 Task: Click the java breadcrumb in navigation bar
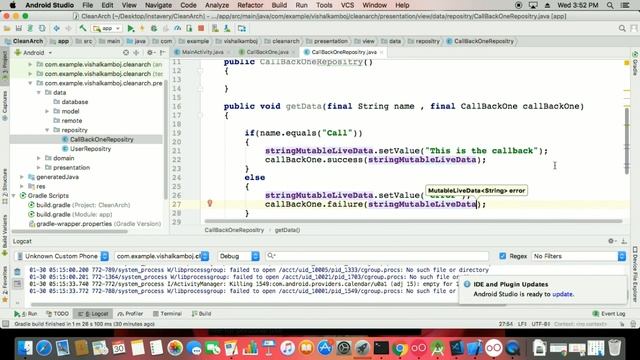(x=136, y=41)
